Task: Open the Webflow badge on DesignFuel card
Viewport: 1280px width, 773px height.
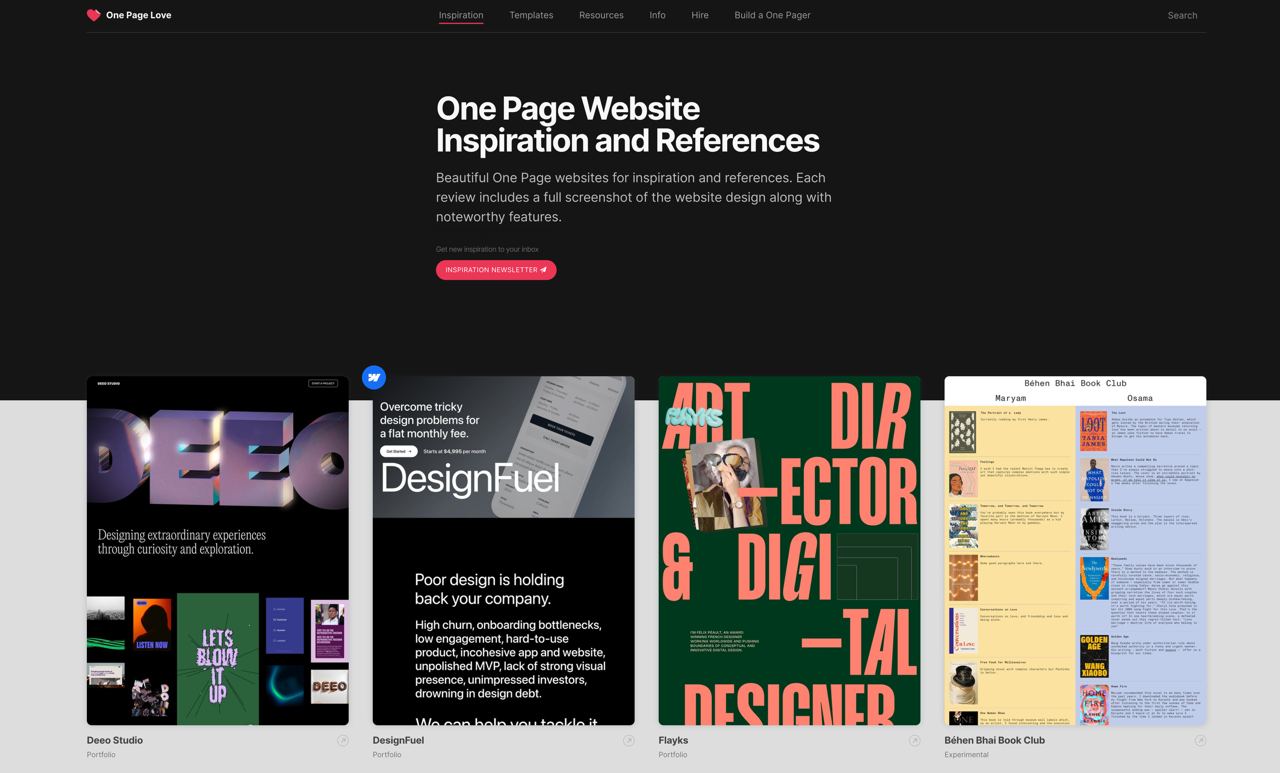Action: [374, 377]
